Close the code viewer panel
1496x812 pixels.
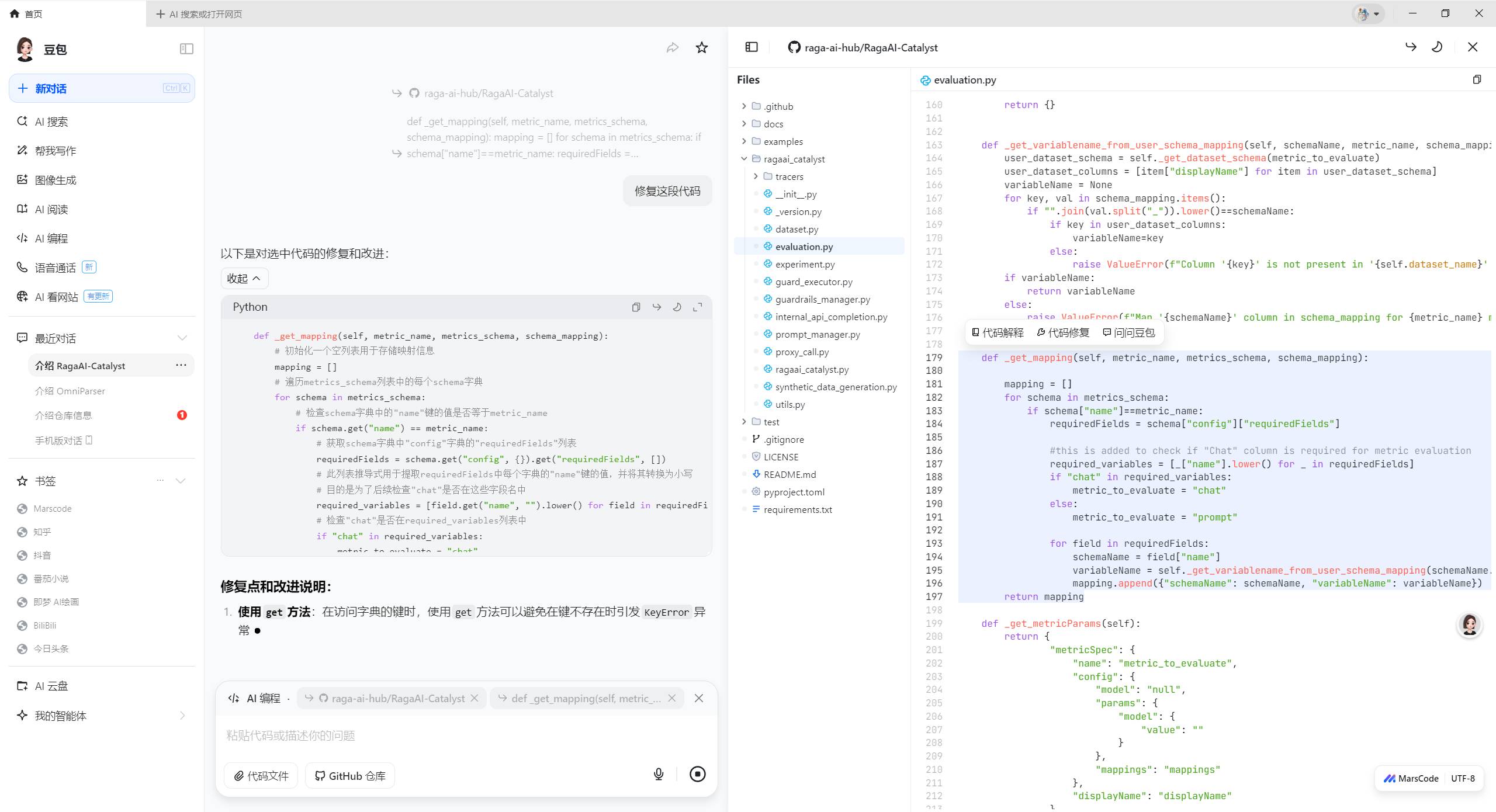pyautogui.click(x=1473, y=47)
